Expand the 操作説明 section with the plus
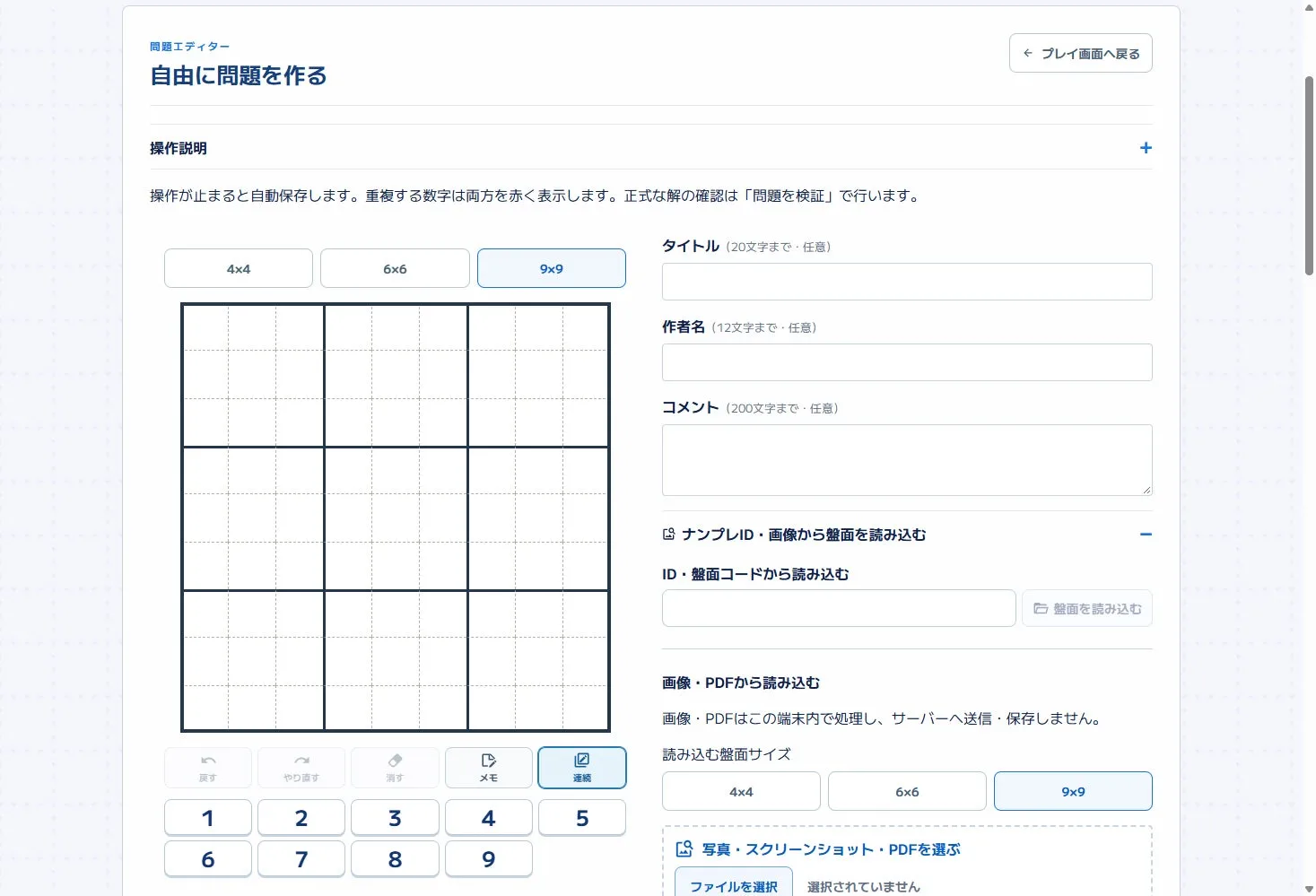This screenshot has width=1316, height=896. pyautogui.click(x=1146, y=148)
